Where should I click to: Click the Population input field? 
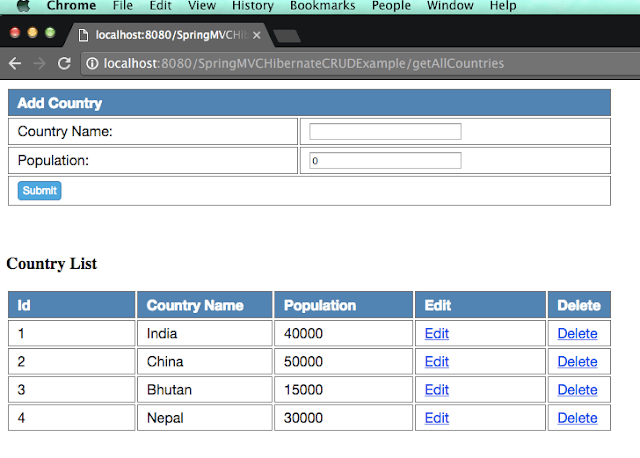point(385,161)
